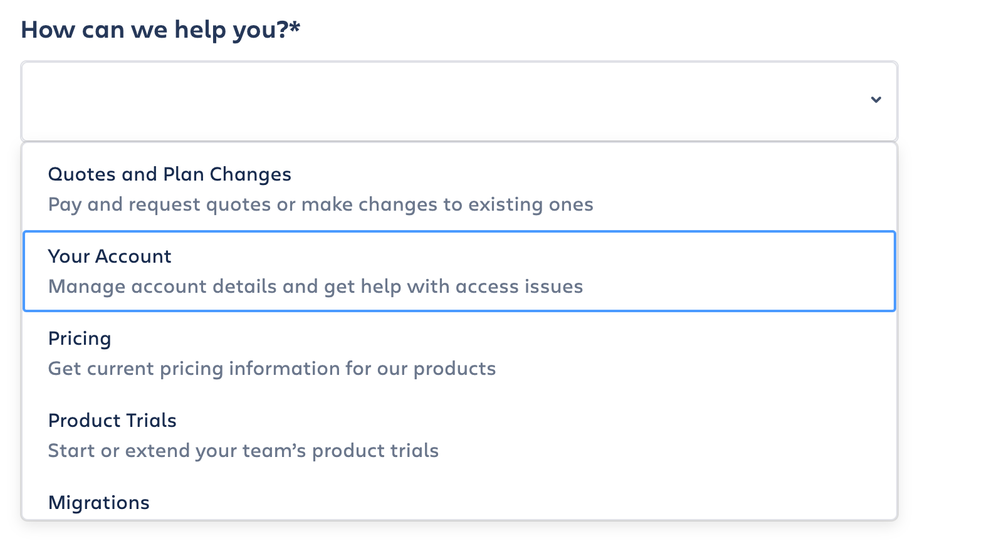Select the option to extend team trials
This screenshot has width=999, height=558.
tap(458, 435)
